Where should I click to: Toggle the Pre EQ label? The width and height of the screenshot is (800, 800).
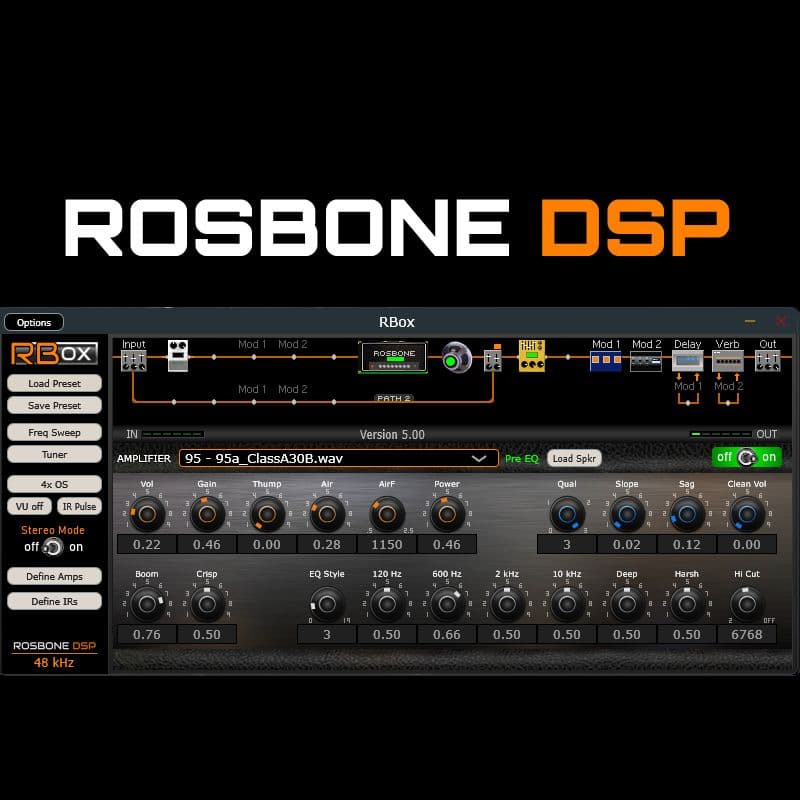coord(521,458)
